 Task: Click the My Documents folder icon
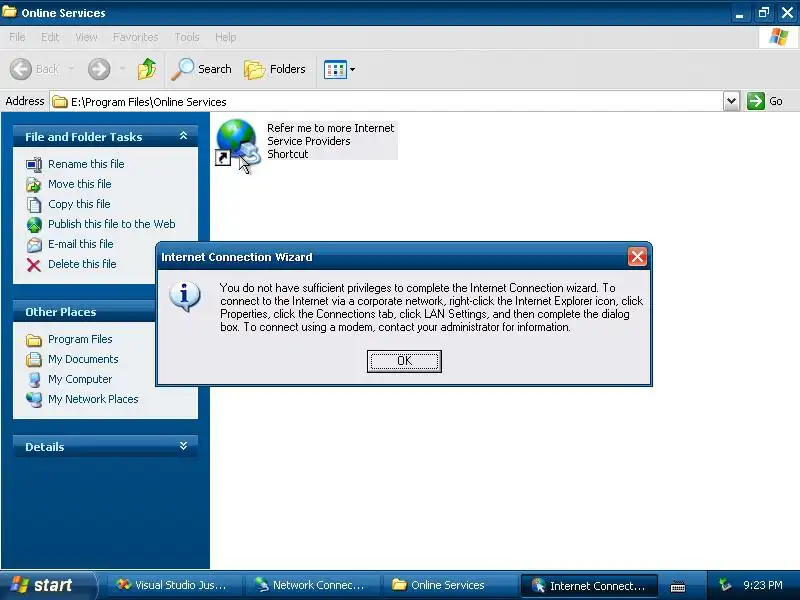(x=34, y=360)
